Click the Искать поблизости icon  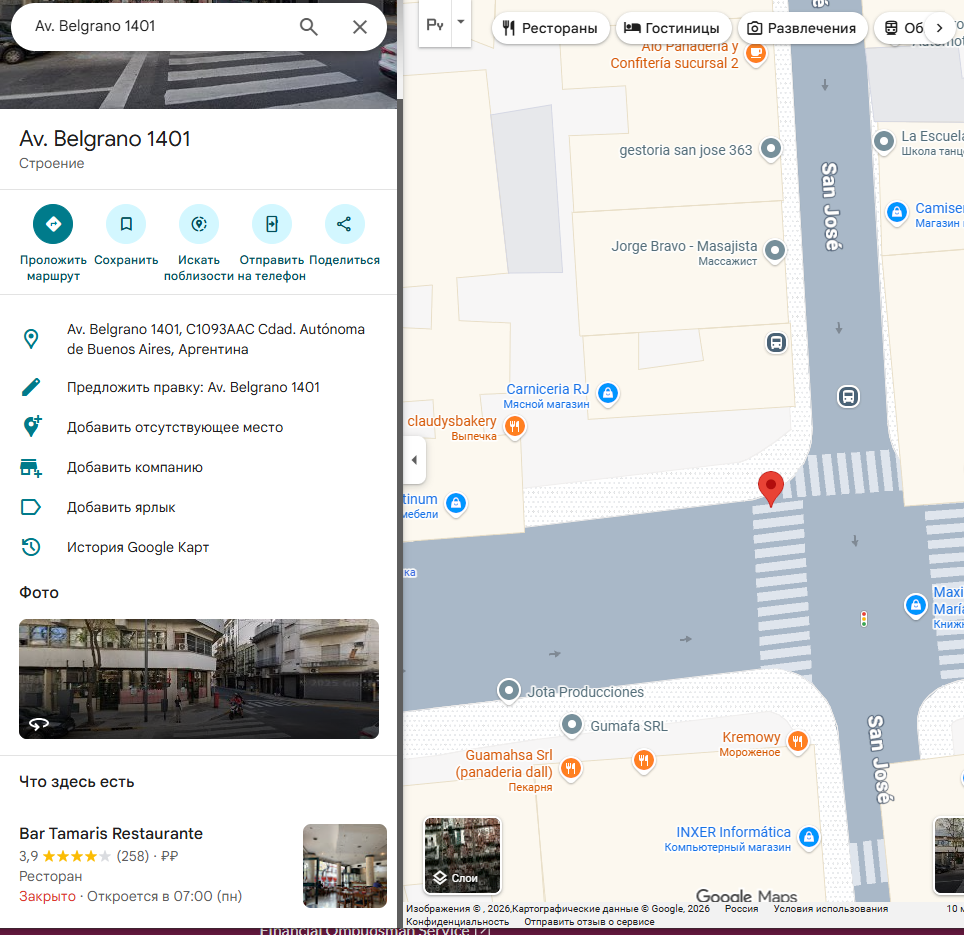coord(199,224)
